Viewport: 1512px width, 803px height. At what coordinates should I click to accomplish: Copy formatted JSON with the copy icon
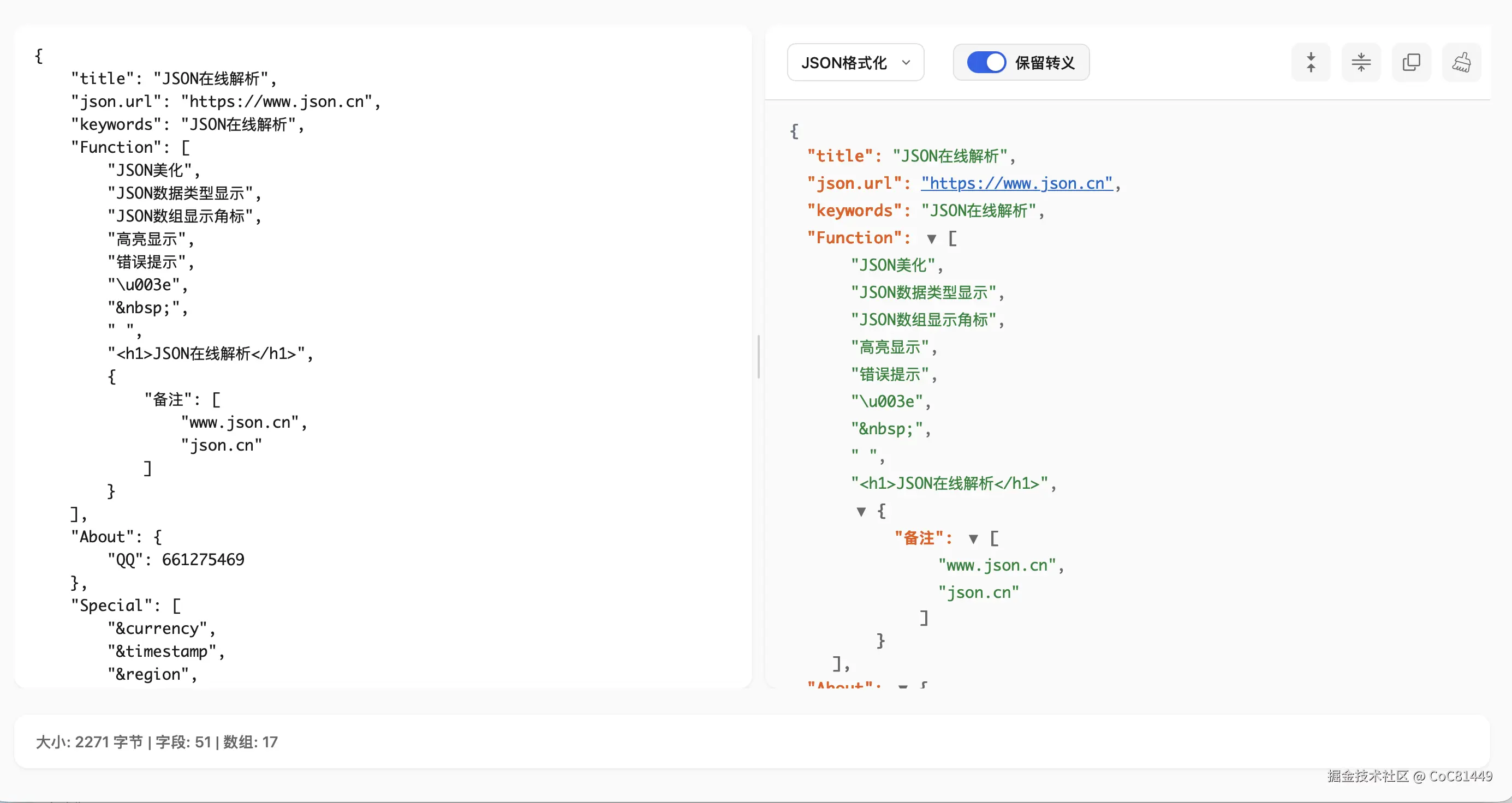click(1411, 62)
